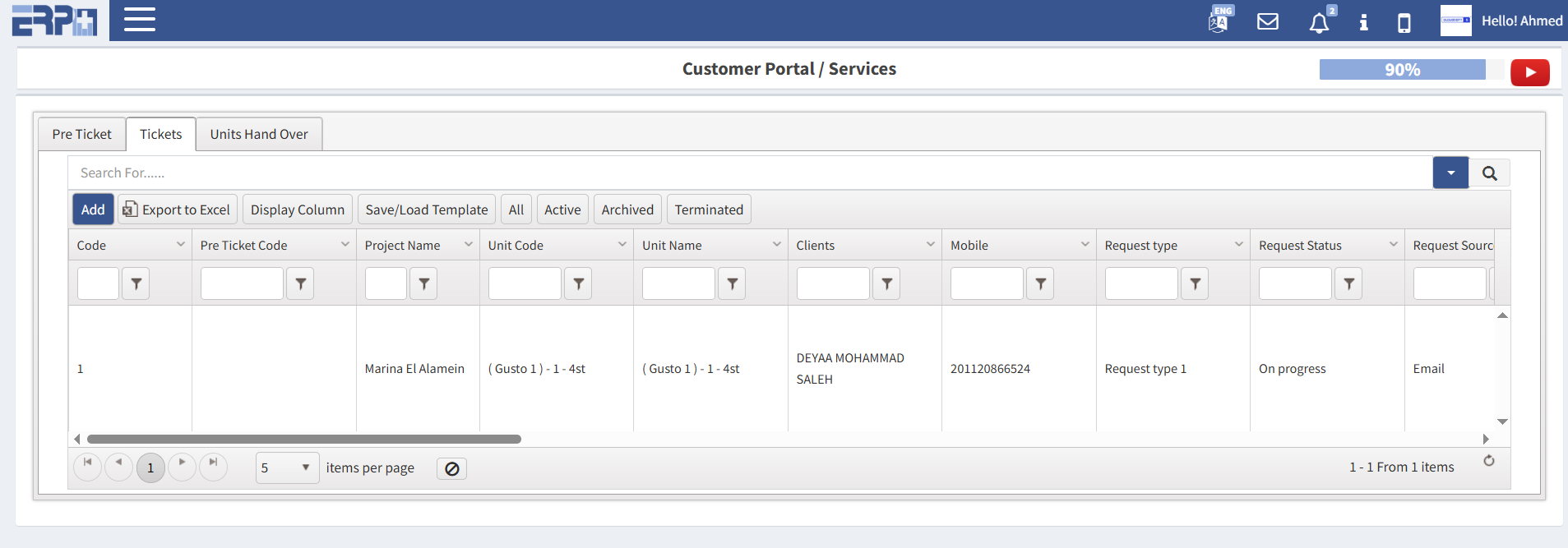Show Terminated tickets filter
The height and width of the screenshot is (548, 1568).
(709, 210)
